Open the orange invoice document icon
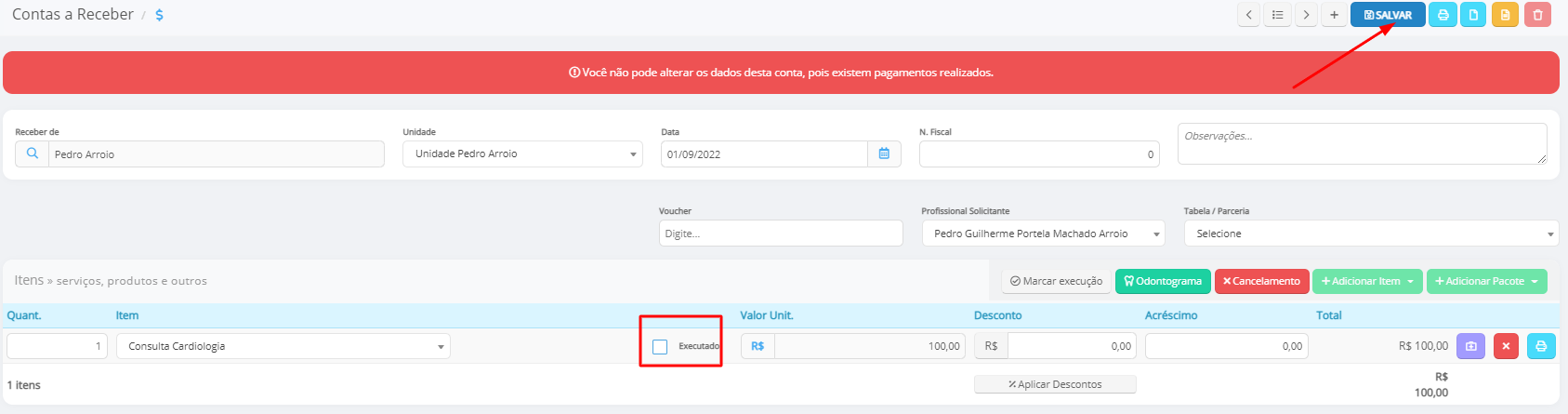The width and height of the screenshot is (1568, 414). point(1505,15)
